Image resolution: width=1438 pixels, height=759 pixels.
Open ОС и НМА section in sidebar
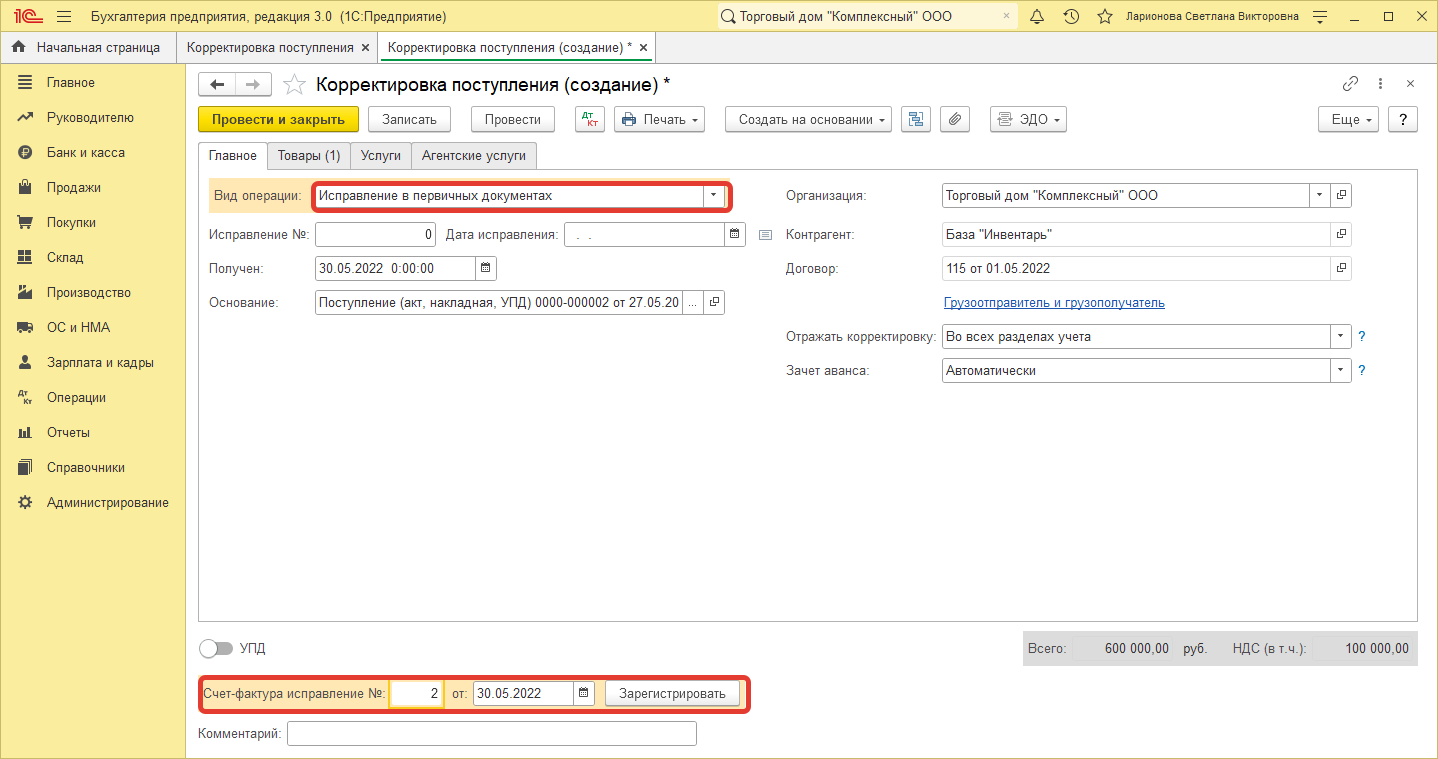click(x=78, y=328)
